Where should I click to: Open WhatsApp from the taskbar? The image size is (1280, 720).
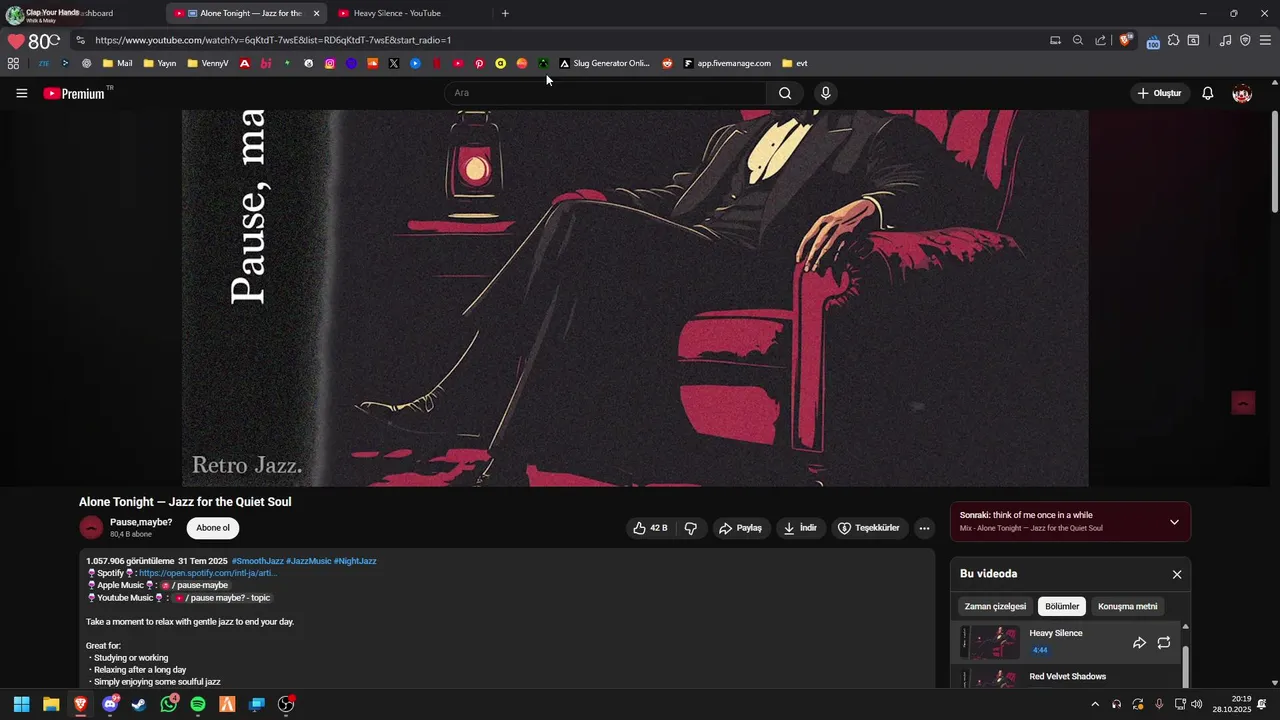(169, 704)
